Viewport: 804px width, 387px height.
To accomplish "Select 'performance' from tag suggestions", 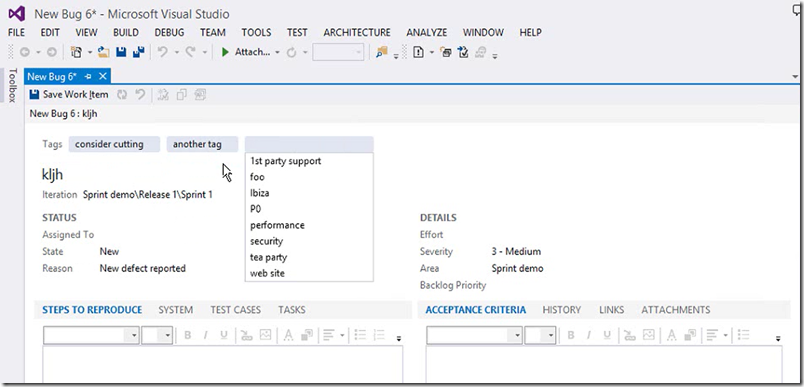I will pyautogui.click(x=309, y=225).
